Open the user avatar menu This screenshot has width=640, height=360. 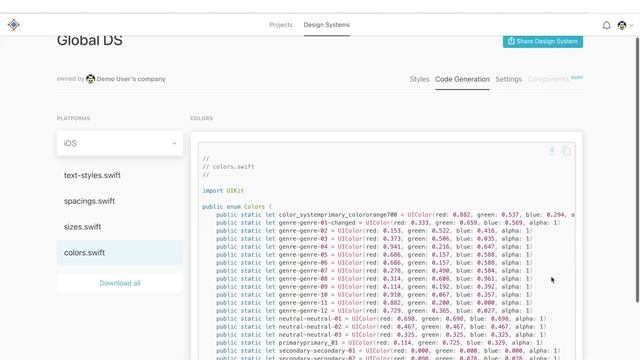point(622,25)
